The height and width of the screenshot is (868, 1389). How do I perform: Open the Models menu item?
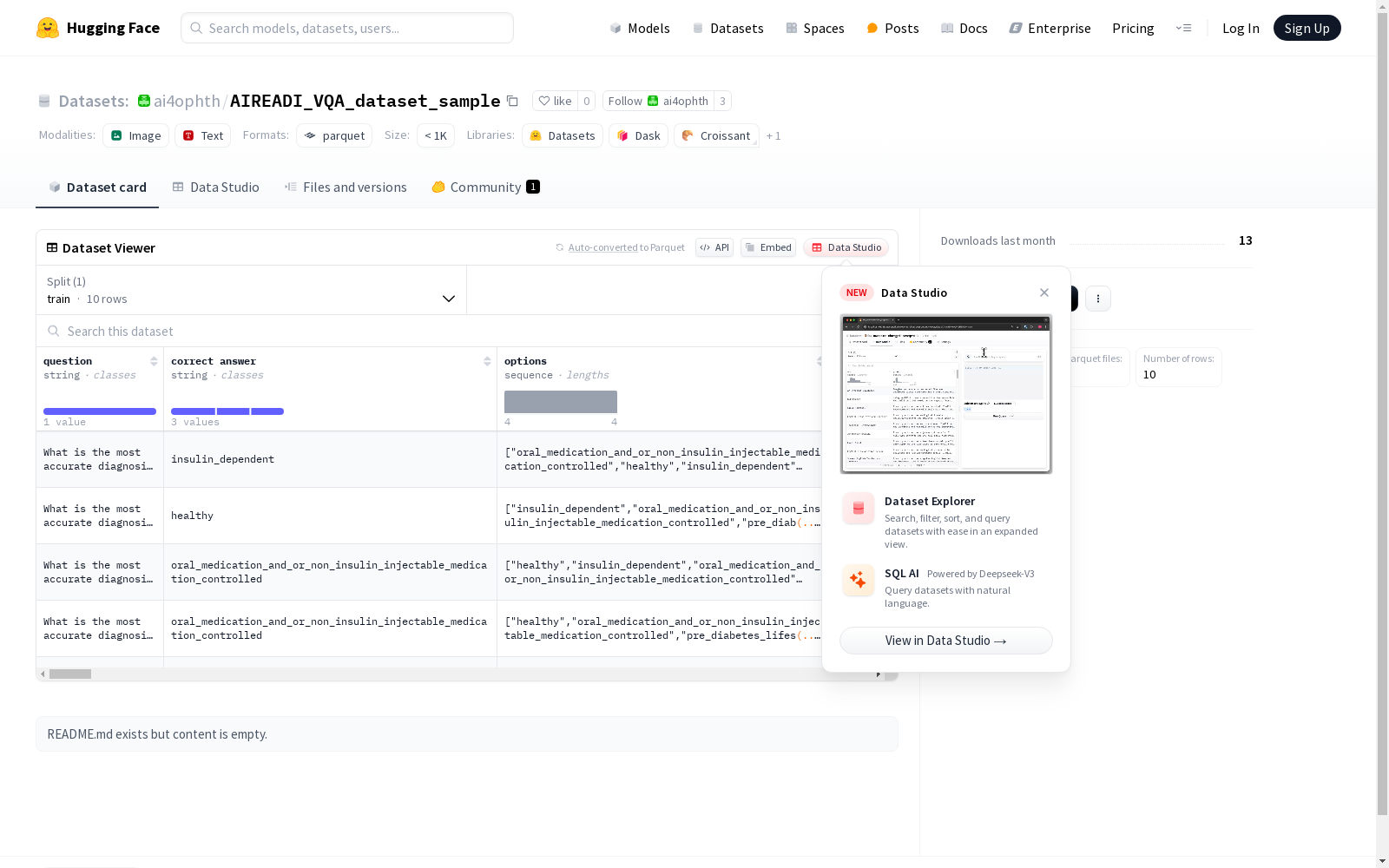click(x=640, y=28)
